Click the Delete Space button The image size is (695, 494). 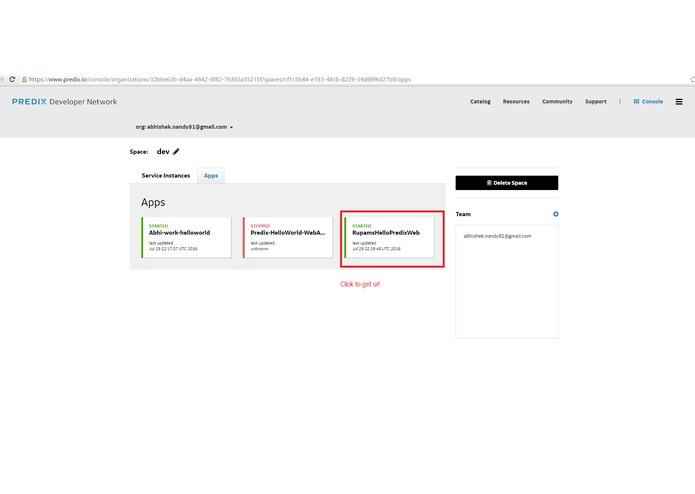click(x=507, y=183)
